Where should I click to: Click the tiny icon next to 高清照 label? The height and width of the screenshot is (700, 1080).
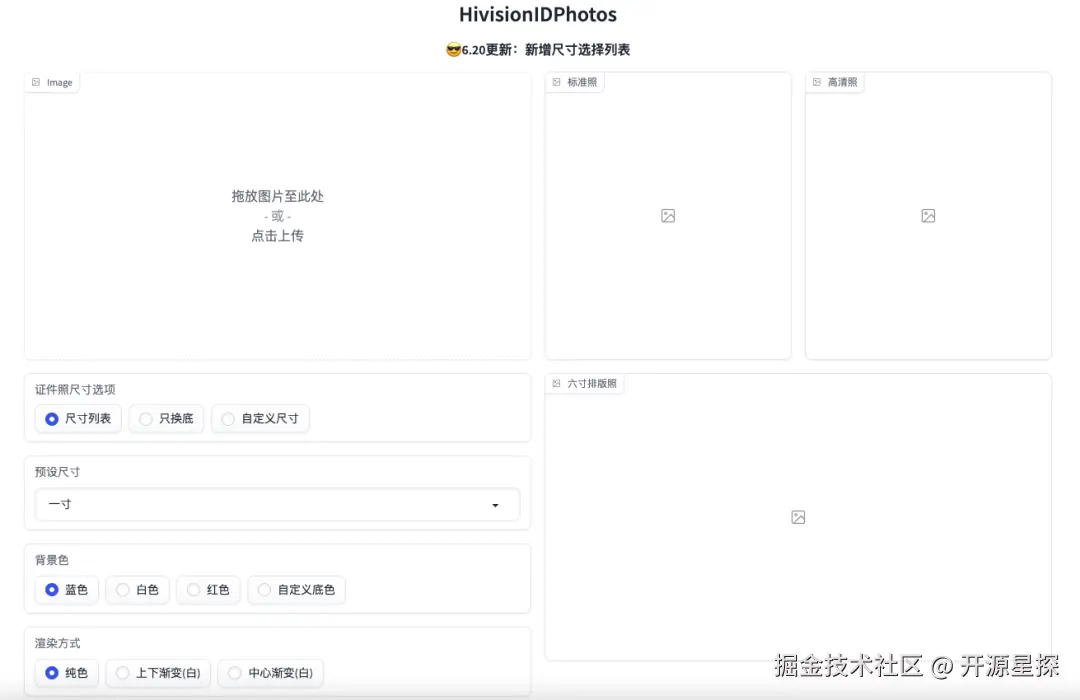click(x=816, y=82)
